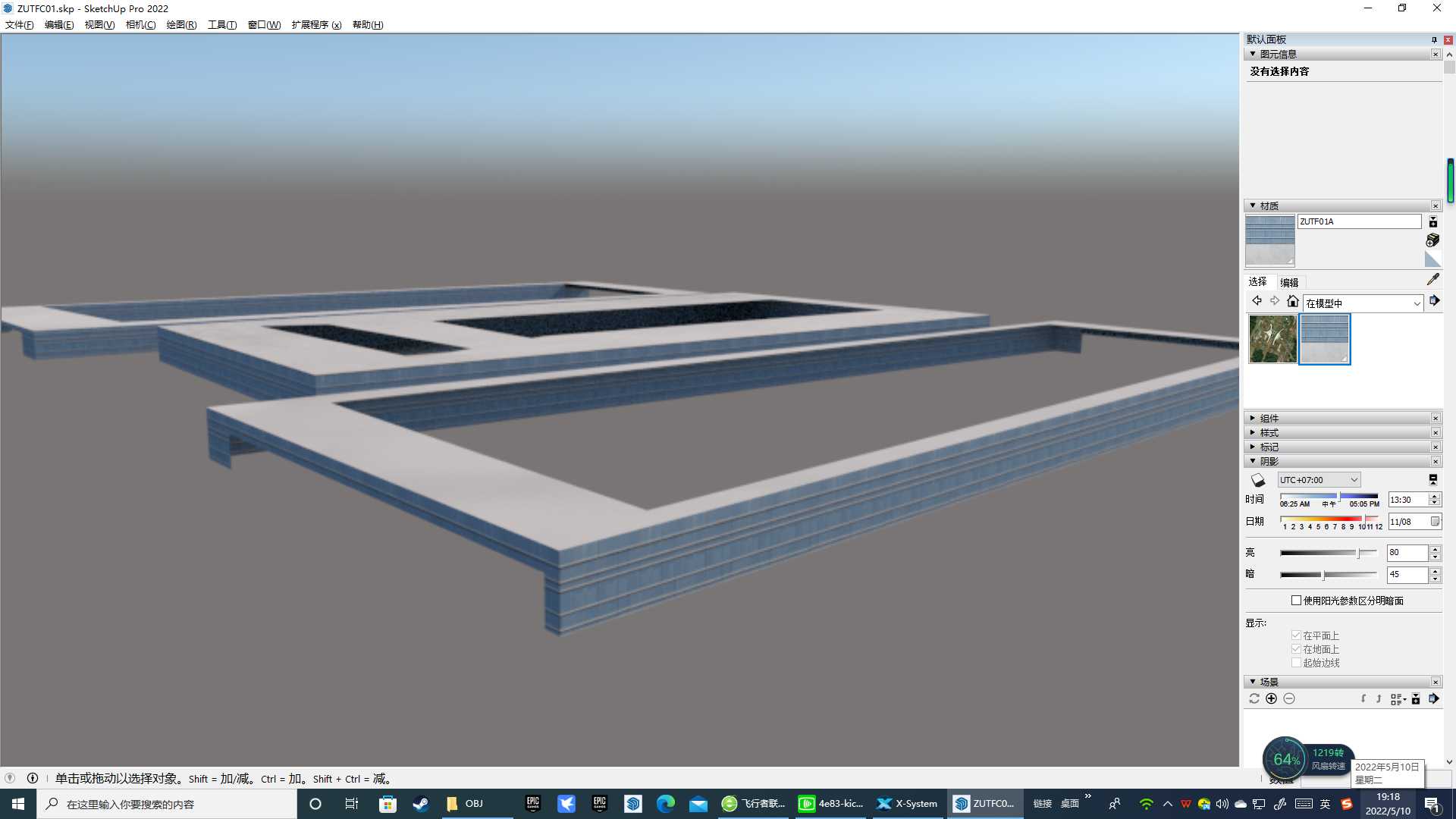Launch X-System from the taskbar
This screenshot has width=1456, height=819.
pyautogui.click(x=907, y=804)
